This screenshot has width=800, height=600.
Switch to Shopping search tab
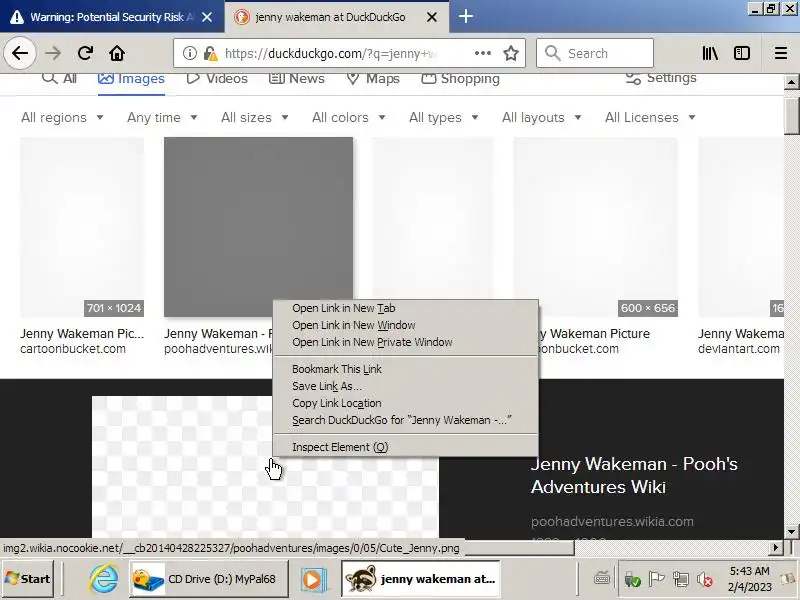pyautogui.click(x=460, y=79)
